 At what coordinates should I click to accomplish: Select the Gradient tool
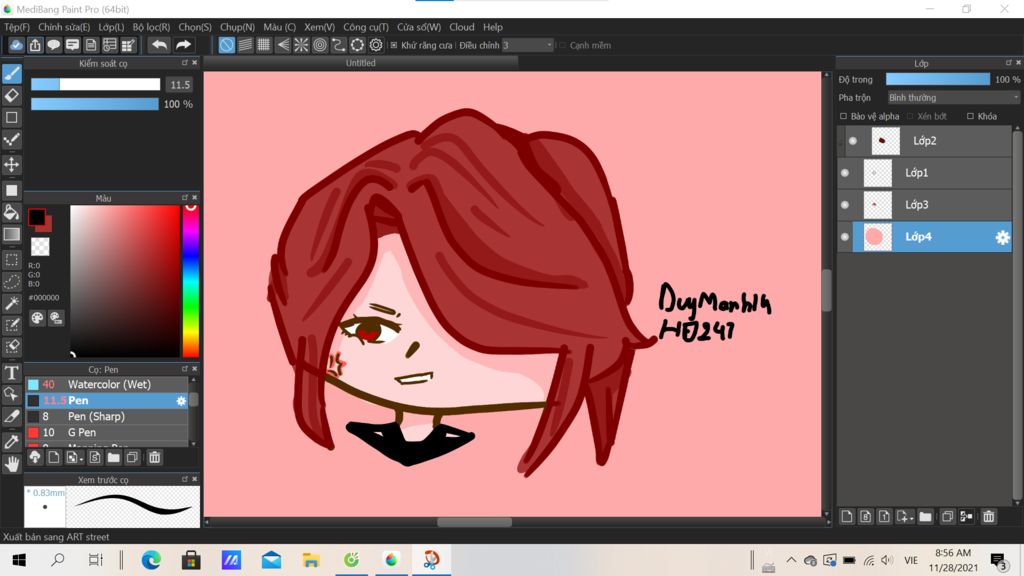click(x=12, y=234)
